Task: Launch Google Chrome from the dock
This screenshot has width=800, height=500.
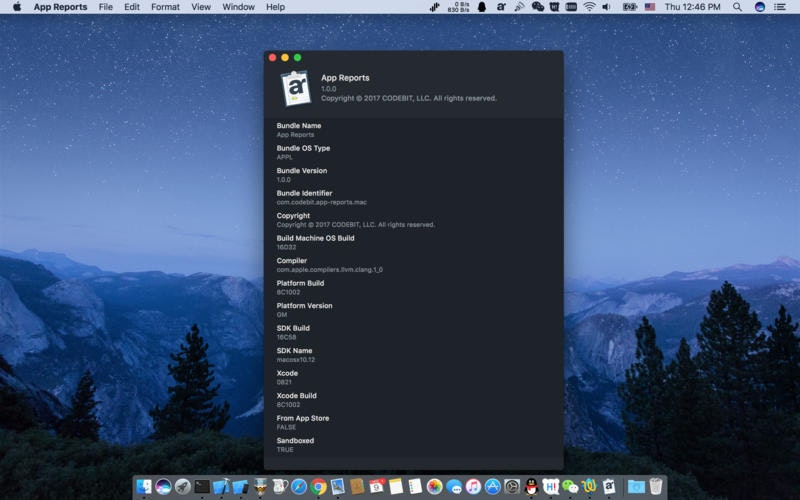Action: point(318,486)
